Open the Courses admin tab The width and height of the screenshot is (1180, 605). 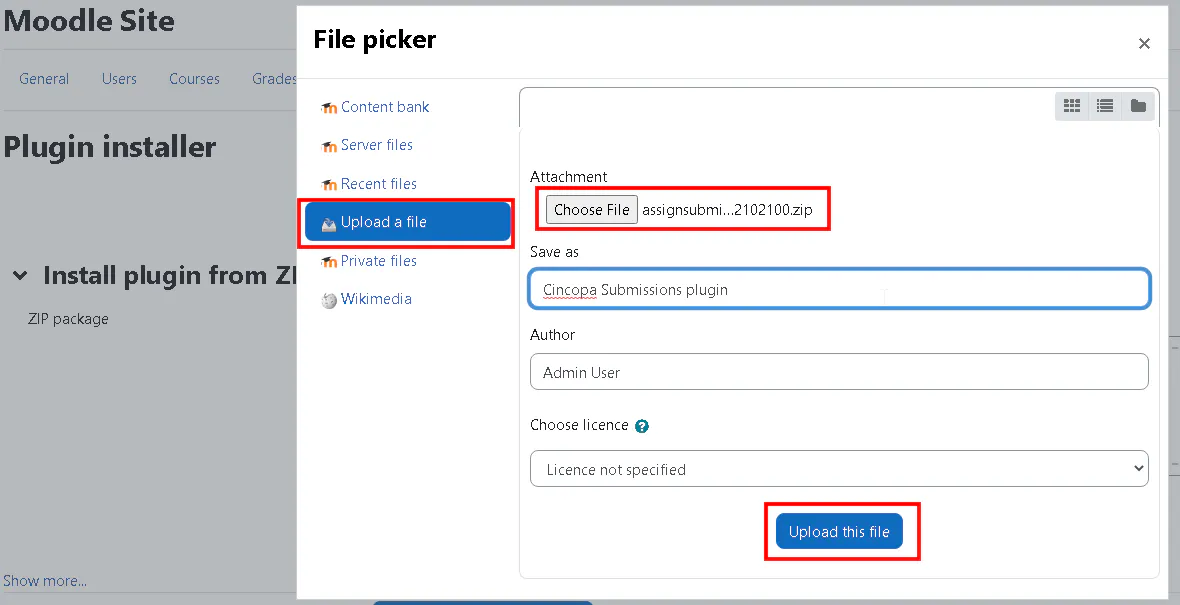(194, 79)
